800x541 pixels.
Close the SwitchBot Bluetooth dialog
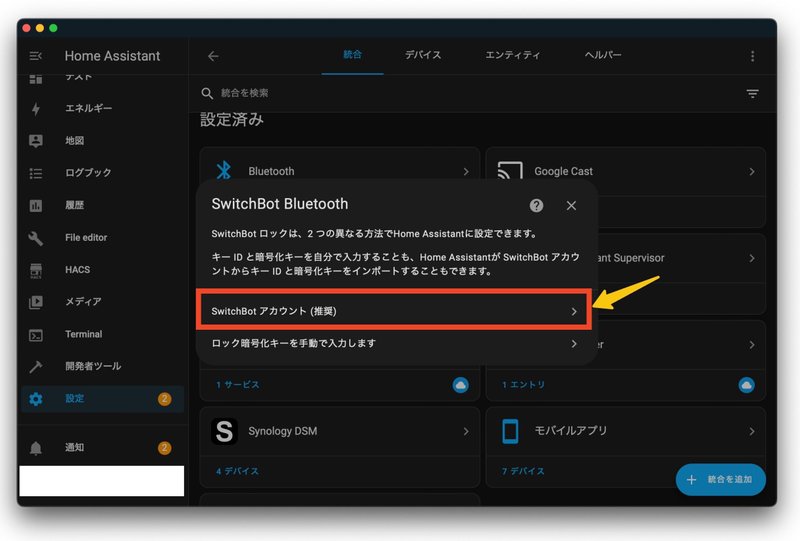tap(571, 205)
